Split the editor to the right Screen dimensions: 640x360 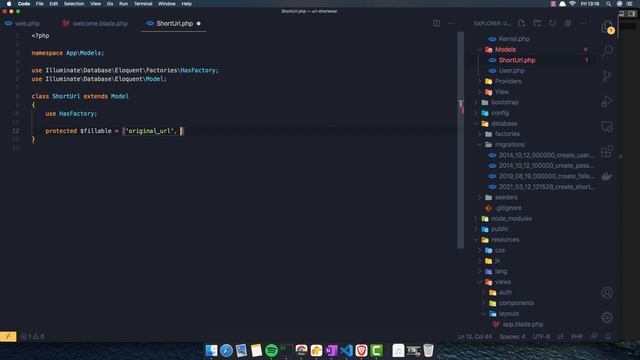[x=436, y=23]
